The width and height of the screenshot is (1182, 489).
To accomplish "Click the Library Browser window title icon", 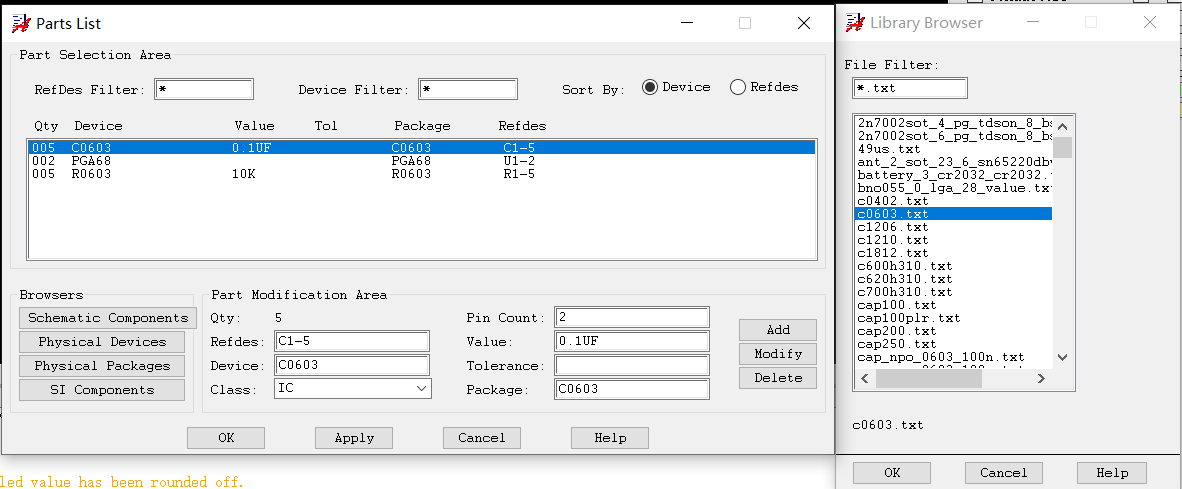I will tap(855, 22).
